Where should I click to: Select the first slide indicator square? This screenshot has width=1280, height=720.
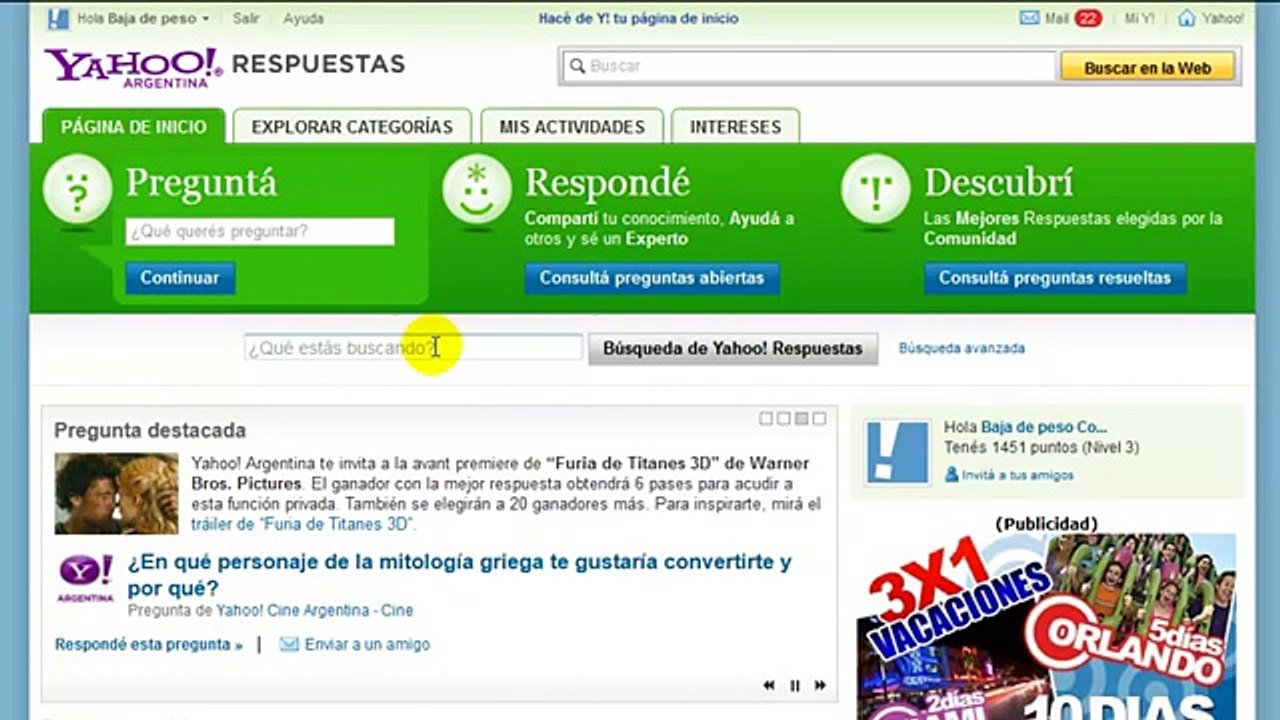(766, 419)
